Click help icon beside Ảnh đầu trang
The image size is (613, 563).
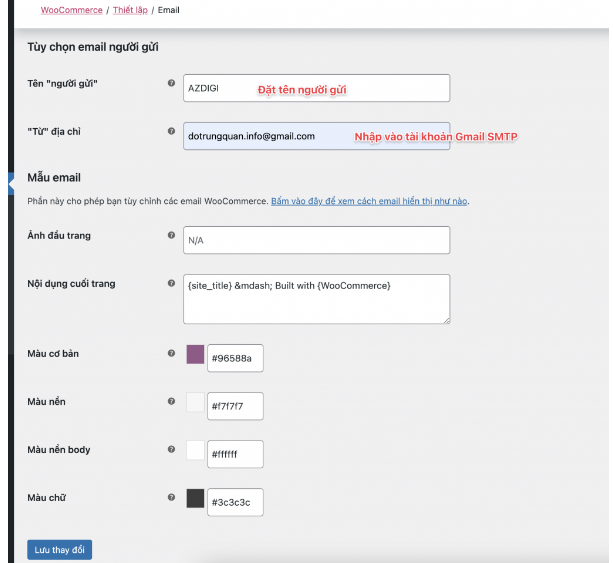[171, 235]
